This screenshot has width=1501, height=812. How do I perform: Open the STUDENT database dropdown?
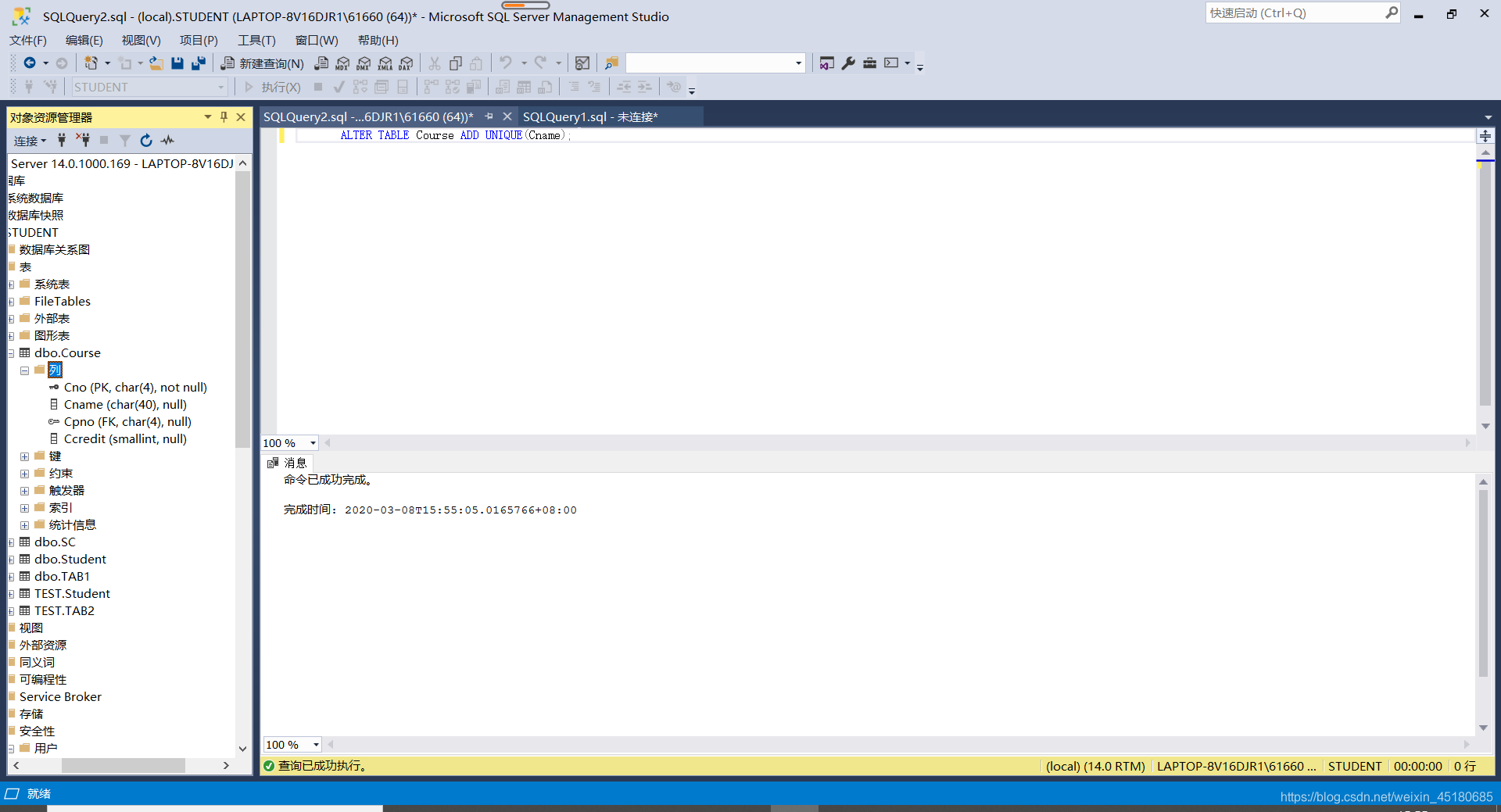[220, 88]
